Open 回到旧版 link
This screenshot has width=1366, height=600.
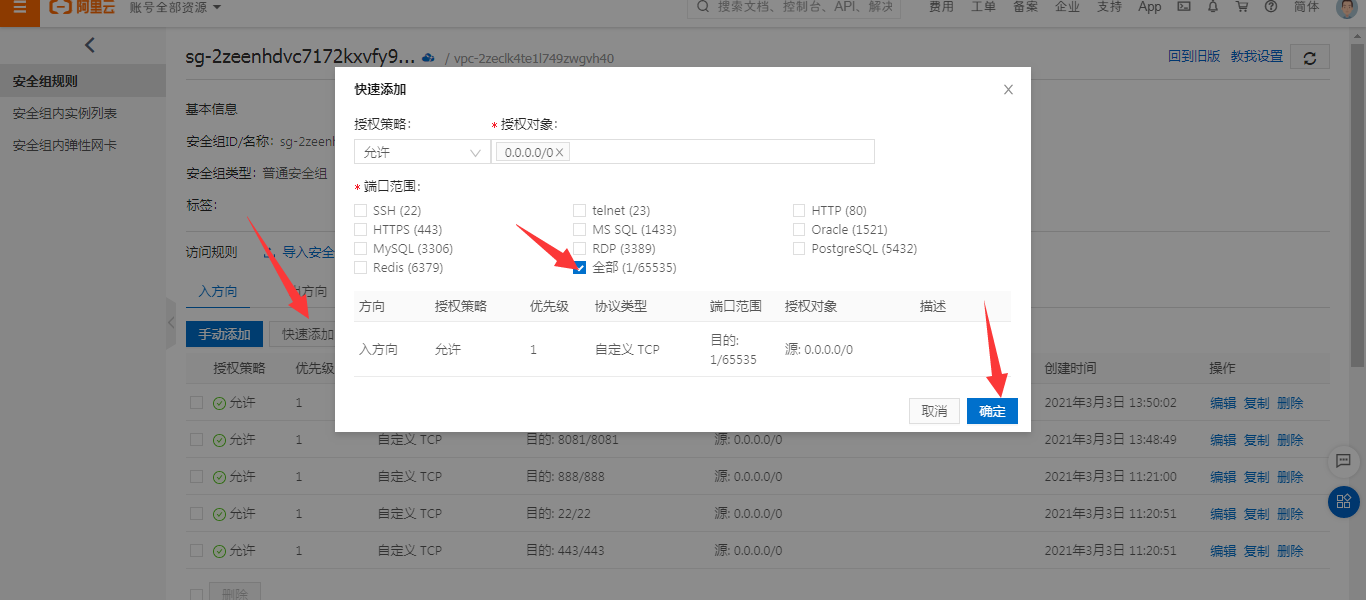click(1194, 57)
